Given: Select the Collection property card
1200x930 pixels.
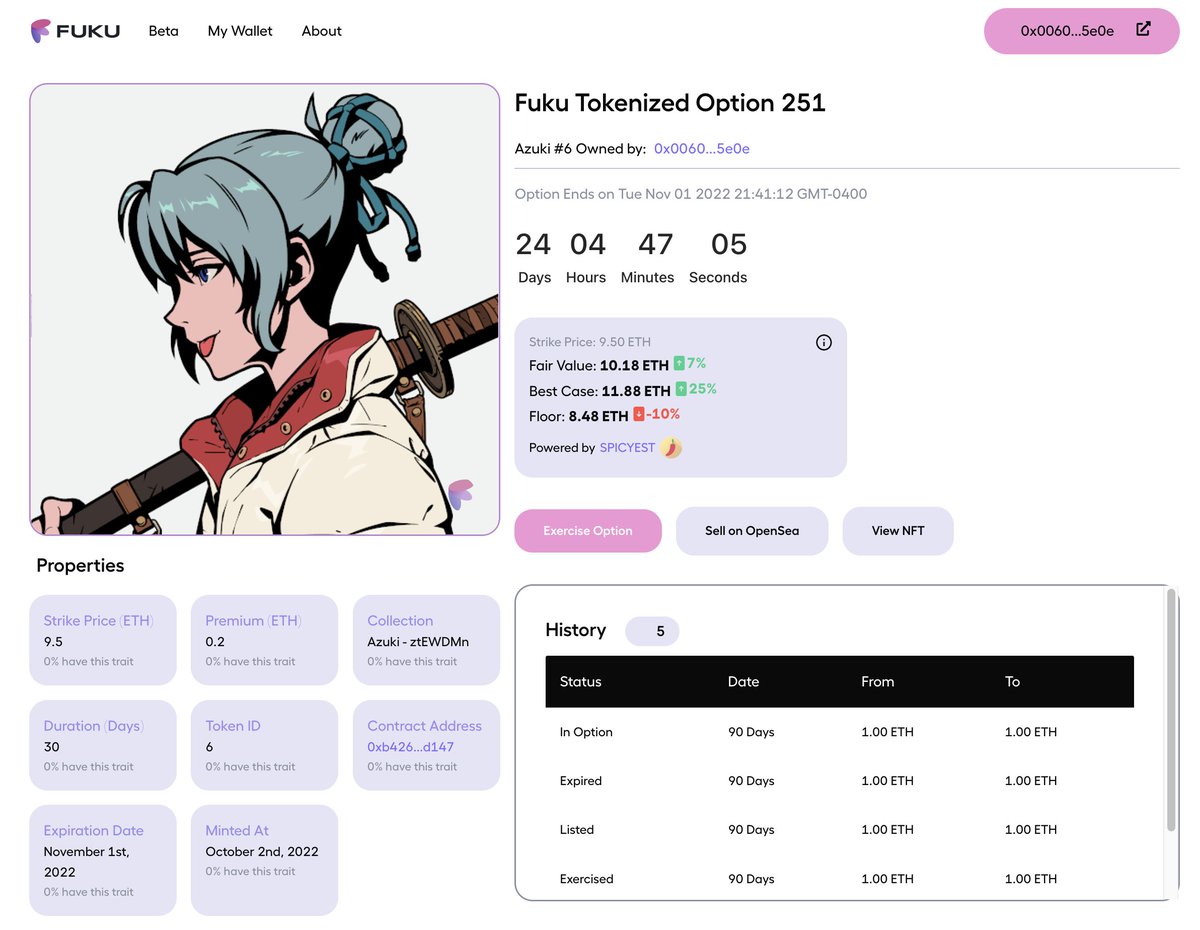Looking at the screenshot, I should point(426,640).
